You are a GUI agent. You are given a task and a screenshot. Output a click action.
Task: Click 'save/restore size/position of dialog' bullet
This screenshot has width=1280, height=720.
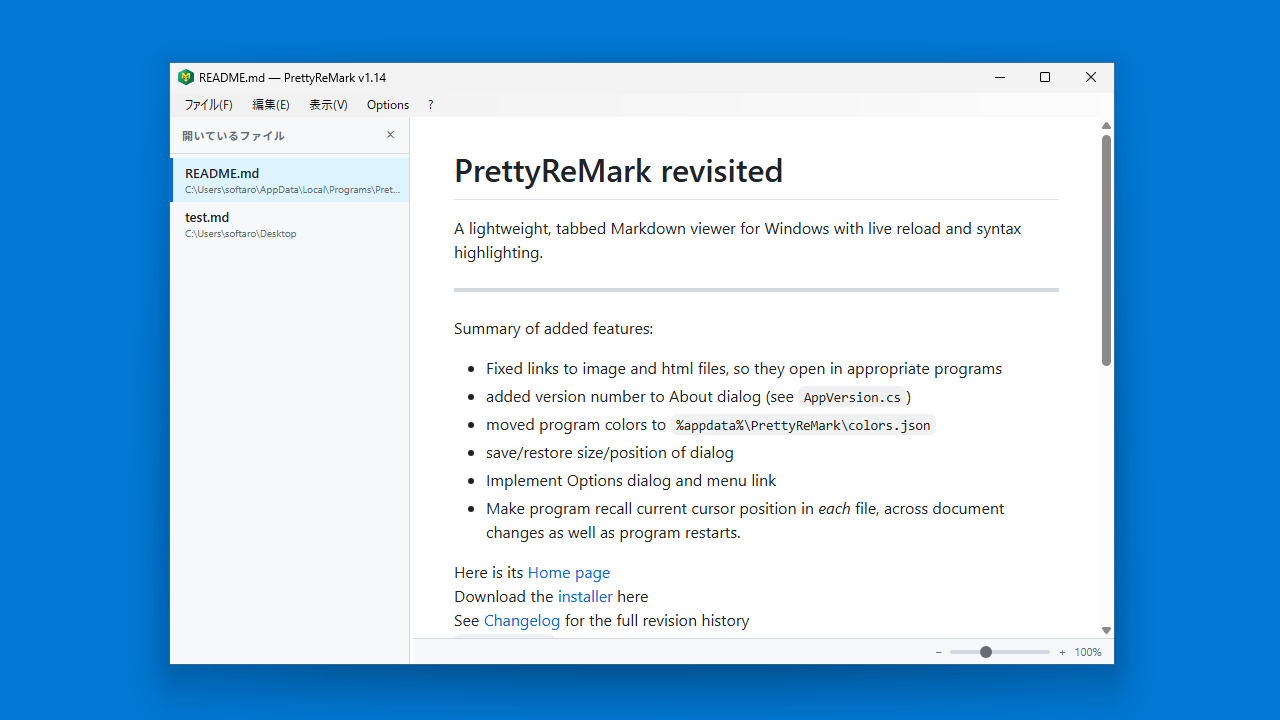tap(610, 452)
